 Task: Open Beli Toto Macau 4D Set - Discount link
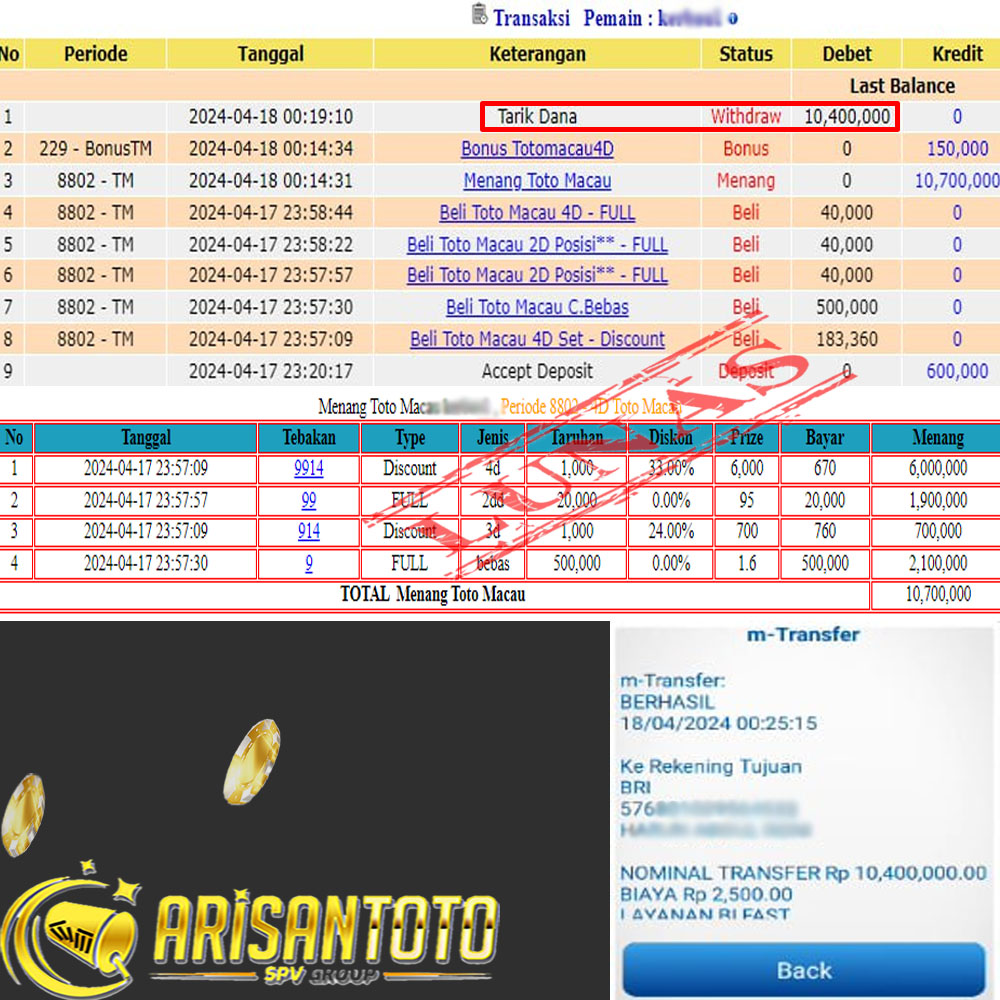(x=537, y=339)
